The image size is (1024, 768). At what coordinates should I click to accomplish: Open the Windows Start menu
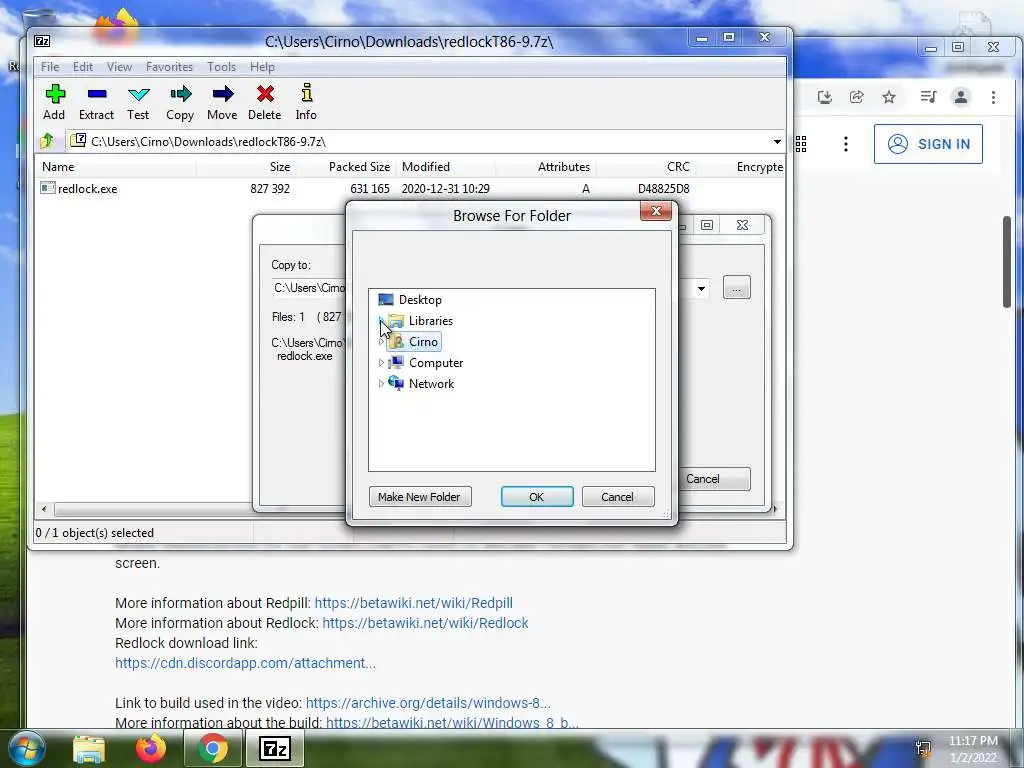click(25, 748)
